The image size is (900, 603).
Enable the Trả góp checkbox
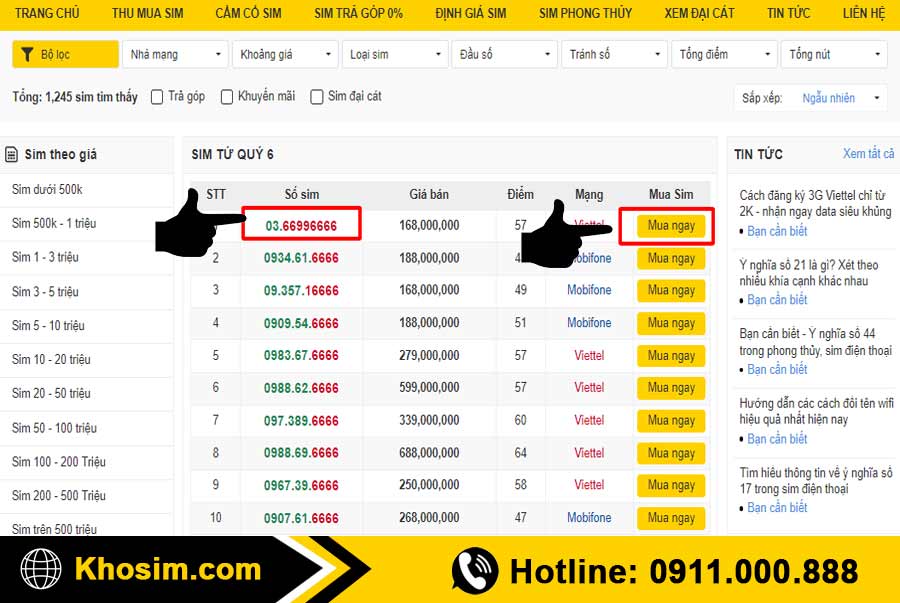pyautogui.click(x=157, y=96)
